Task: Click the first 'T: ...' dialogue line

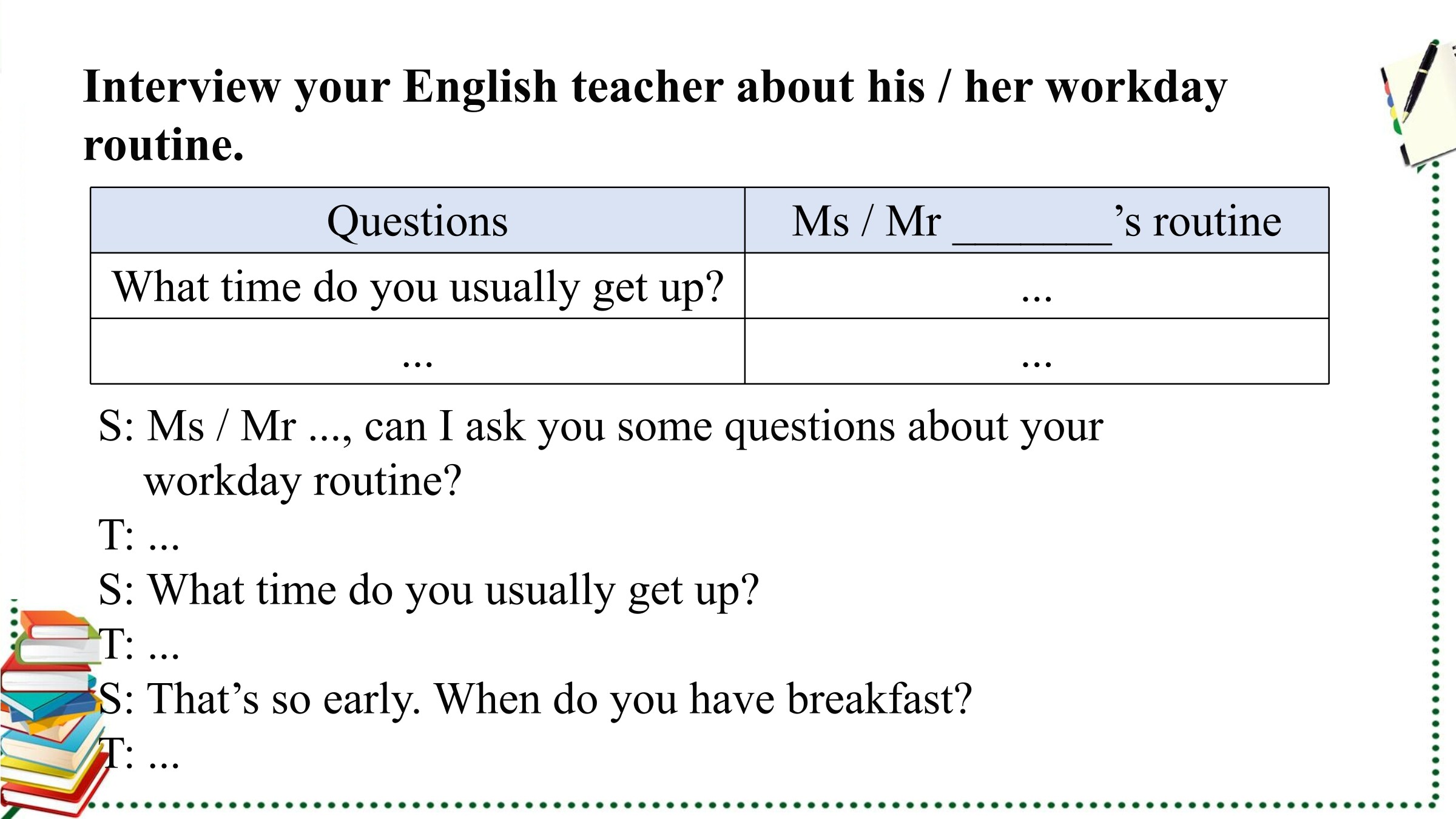Action: point(139,535)
